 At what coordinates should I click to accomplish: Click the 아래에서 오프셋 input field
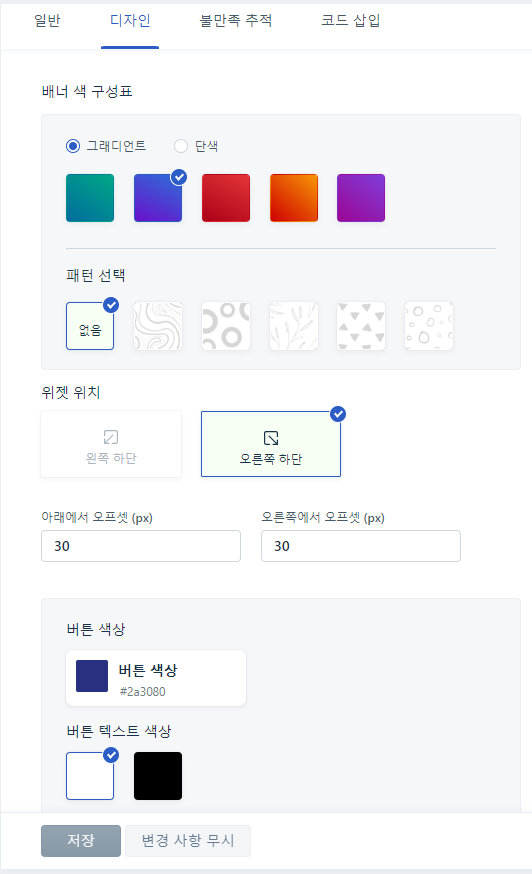pos(141,546)
